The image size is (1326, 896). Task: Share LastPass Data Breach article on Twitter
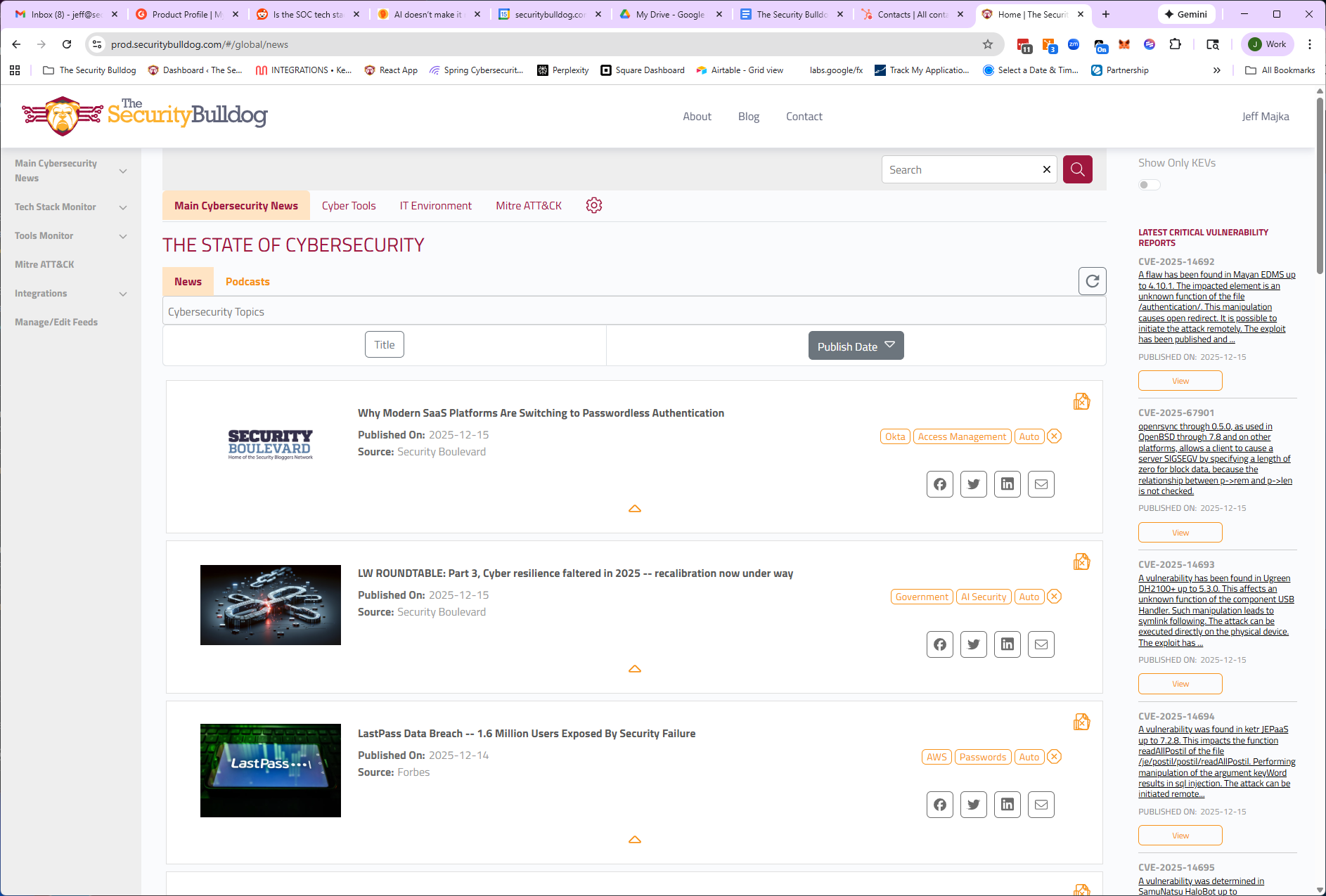(974, 805)
